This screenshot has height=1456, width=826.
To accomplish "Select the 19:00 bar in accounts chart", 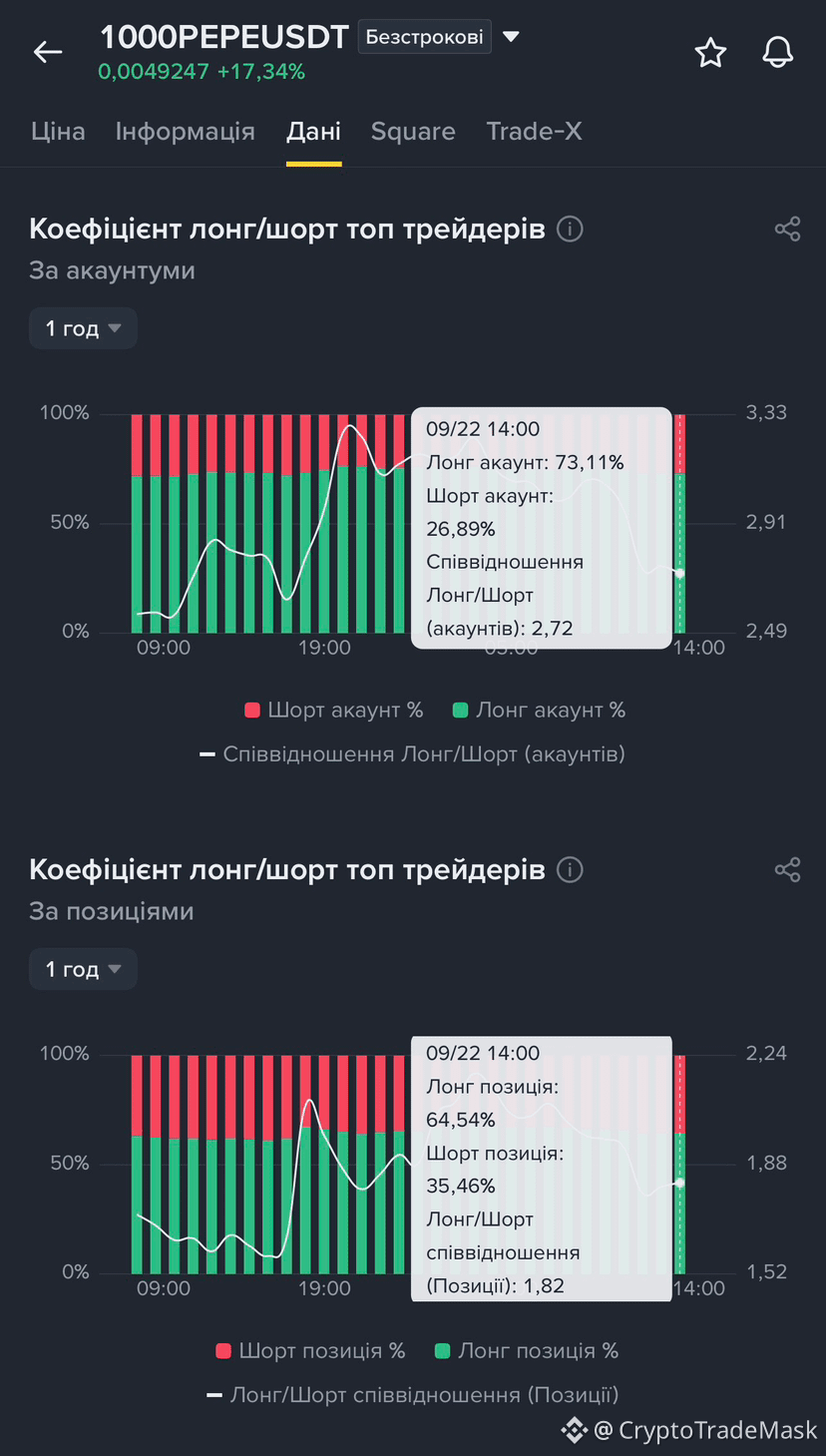I will pyautogui.click(x=324, y=523).
